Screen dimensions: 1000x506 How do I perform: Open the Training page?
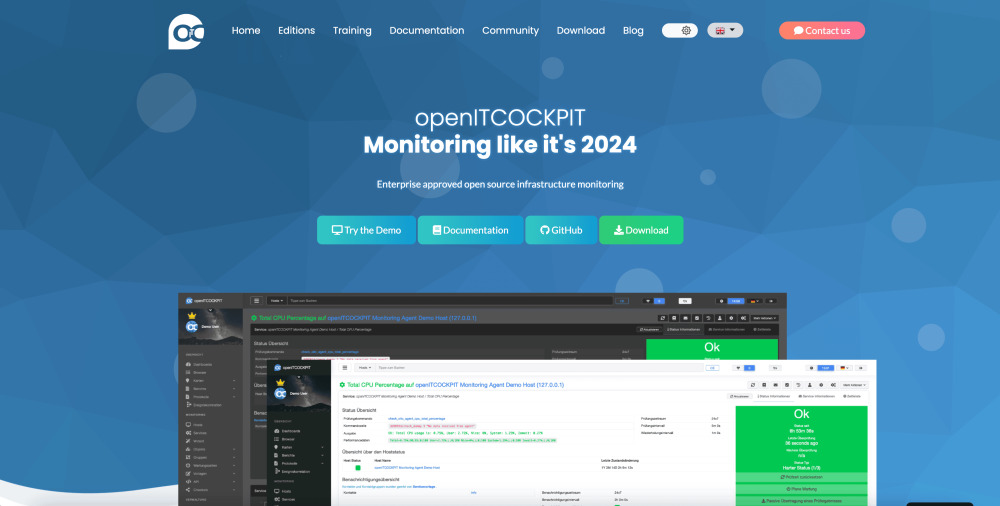[x=352, y=31]
